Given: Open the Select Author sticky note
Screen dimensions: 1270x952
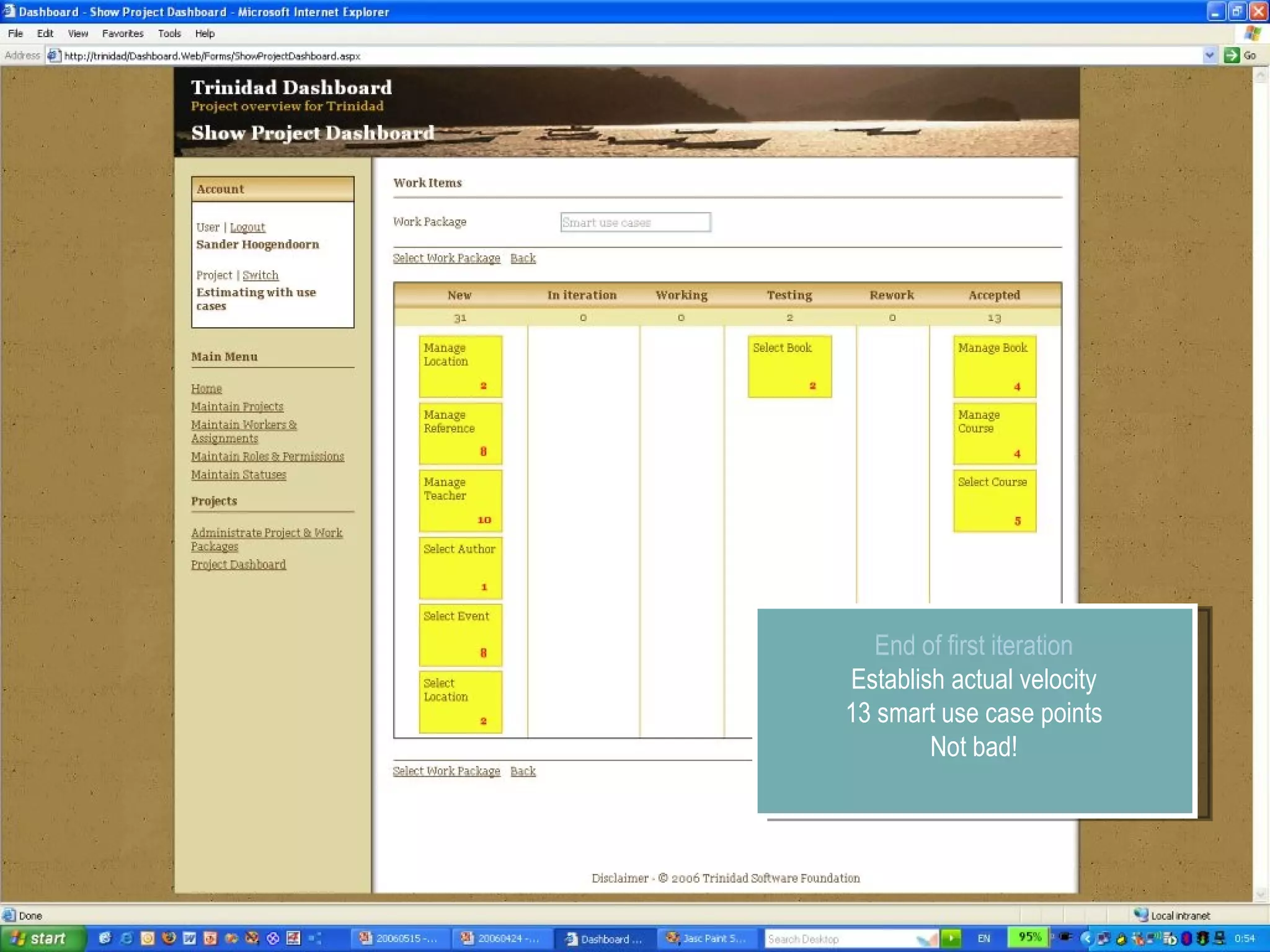Looking at the screenshot, I should [x=460, y=568].
